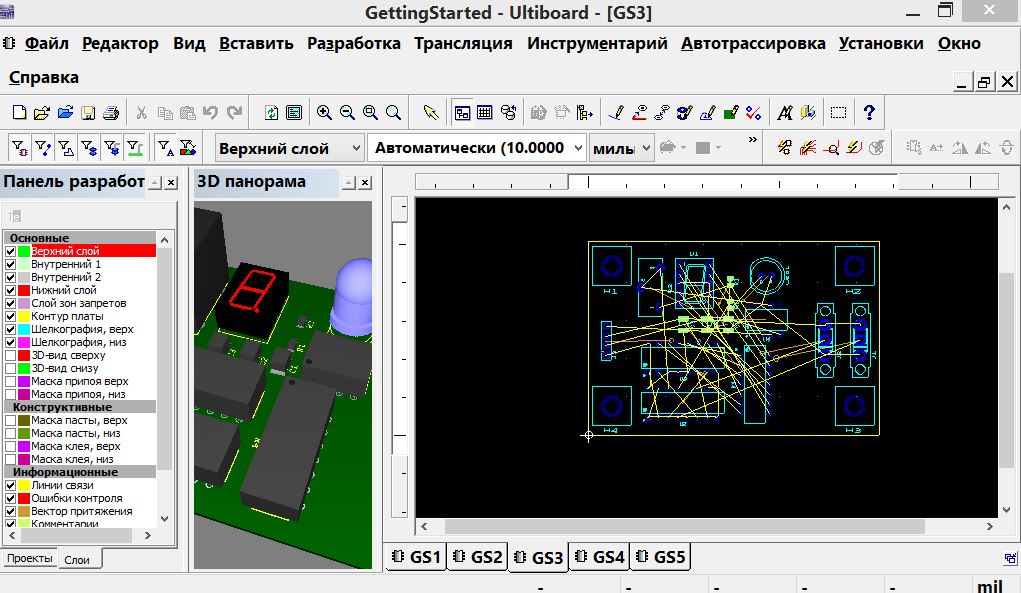Click the zoom window magnifier icon
Viewport: 1021px width, 593px height.
point(370,113)
